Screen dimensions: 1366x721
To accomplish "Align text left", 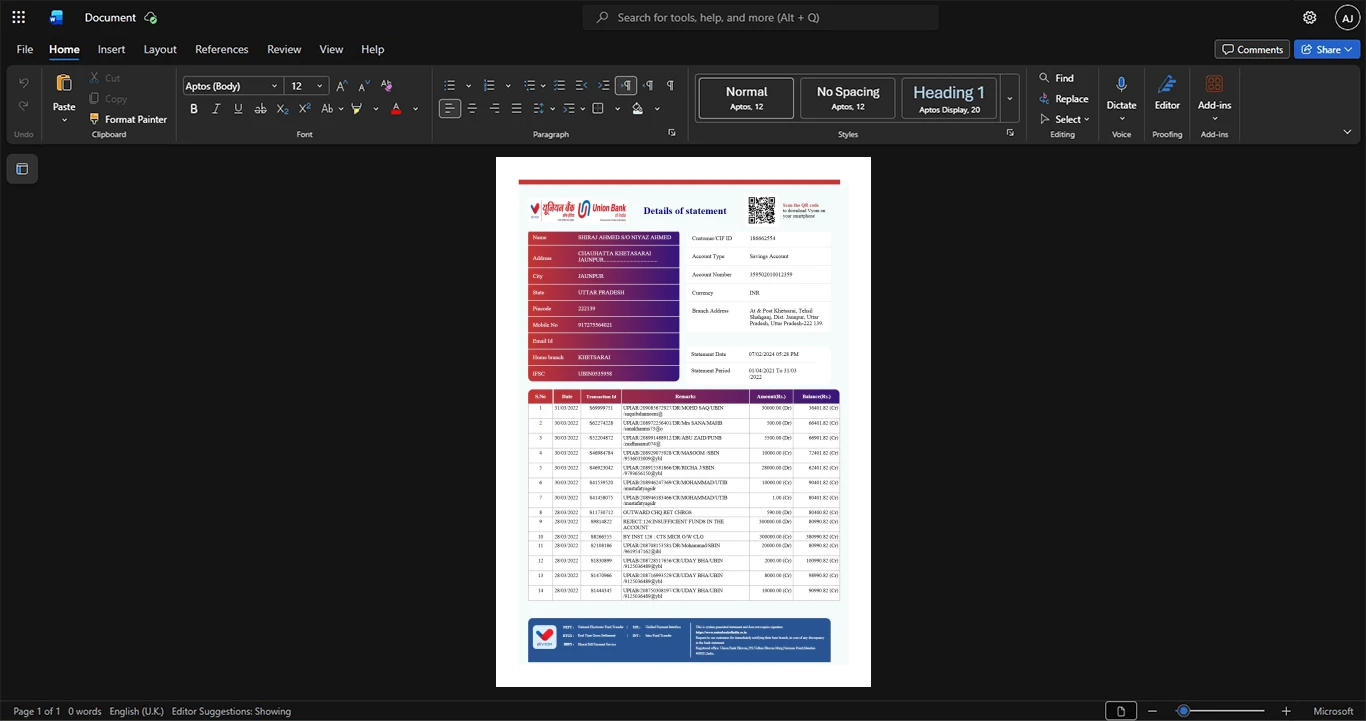I will [x=450, y=108].
